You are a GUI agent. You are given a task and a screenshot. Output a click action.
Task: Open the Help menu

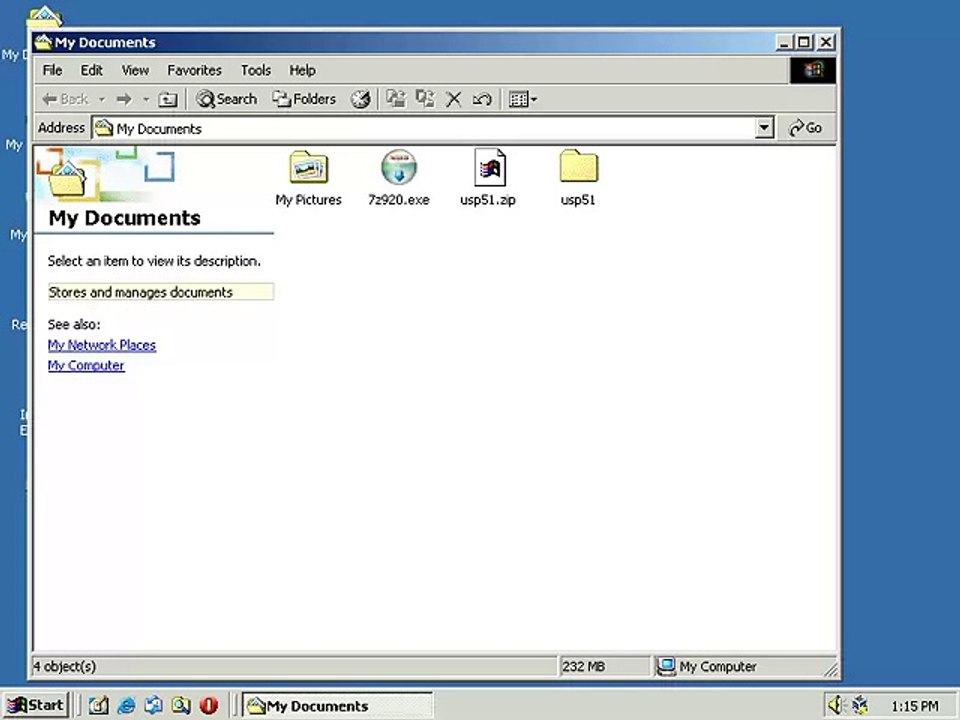click(x=302, y=70)
